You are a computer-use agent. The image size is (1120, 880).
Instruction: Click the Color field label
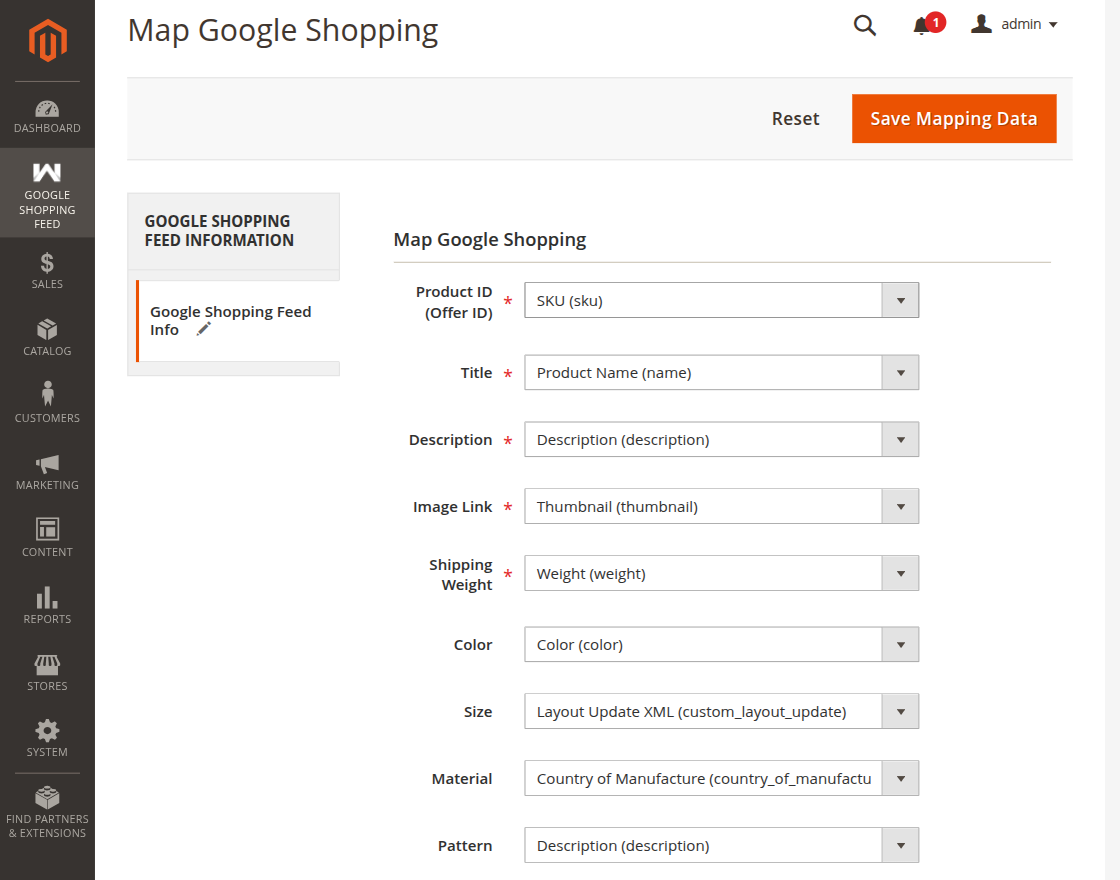[x=473, y=645]
